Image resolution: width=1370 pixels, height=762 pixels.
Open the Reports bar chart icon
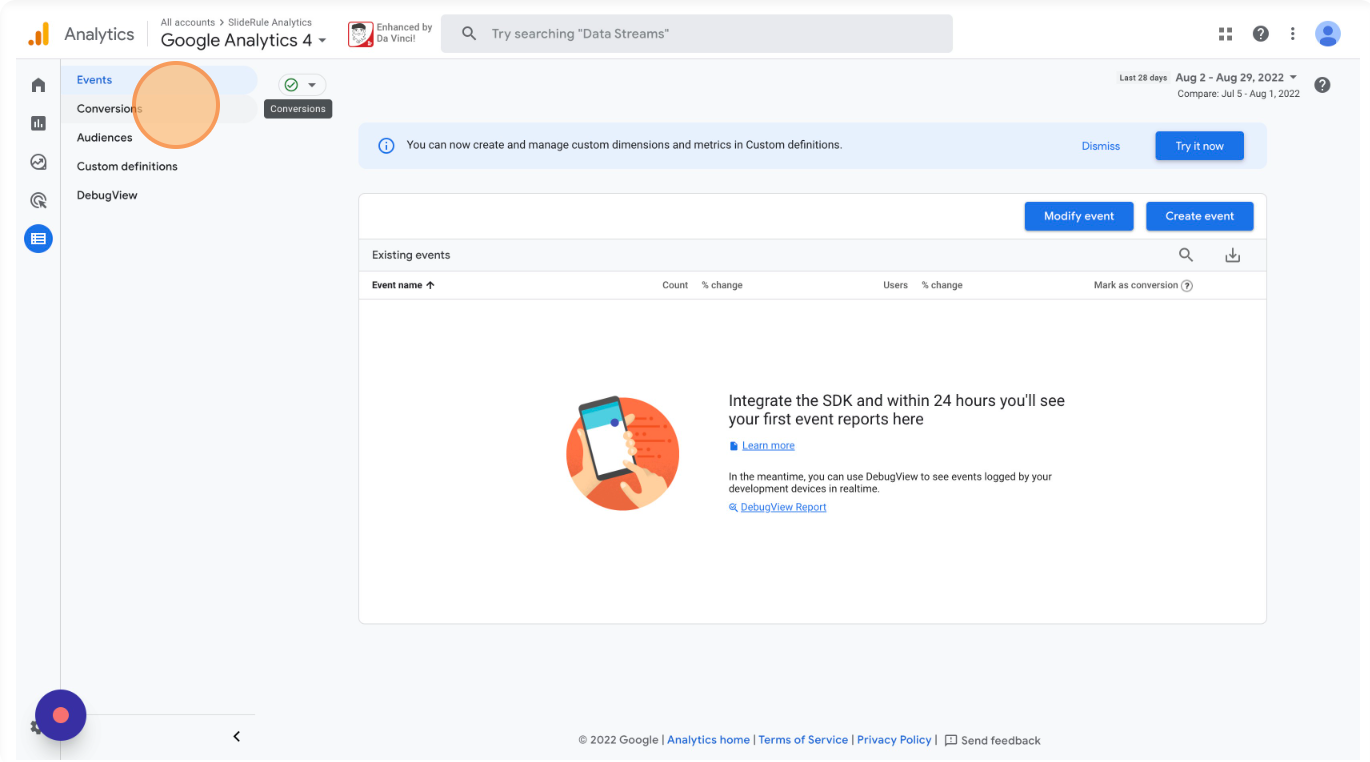[x=38, y=123]
